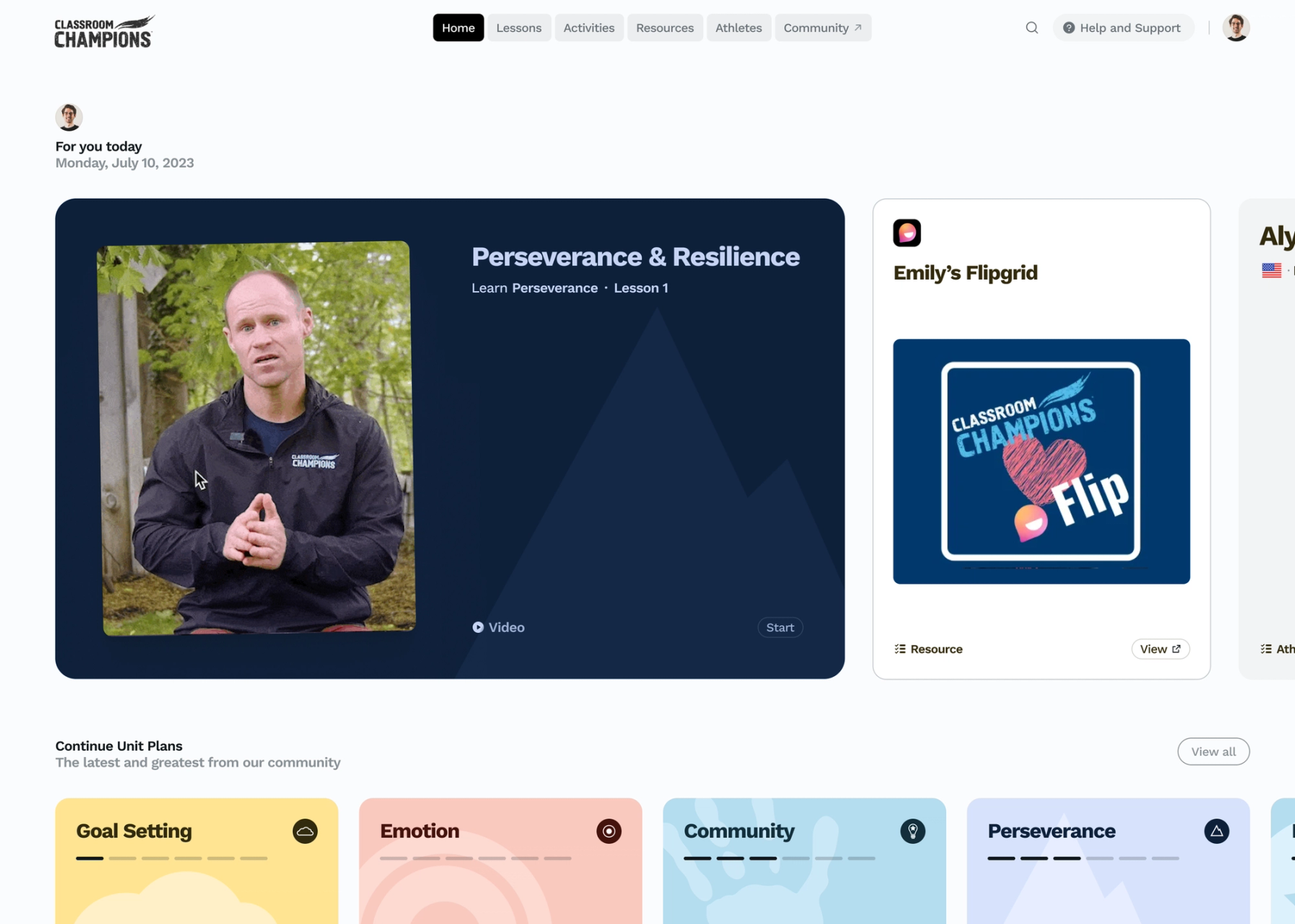Select the Home tab
1295x924 pixels.
(x=458, y=28)
